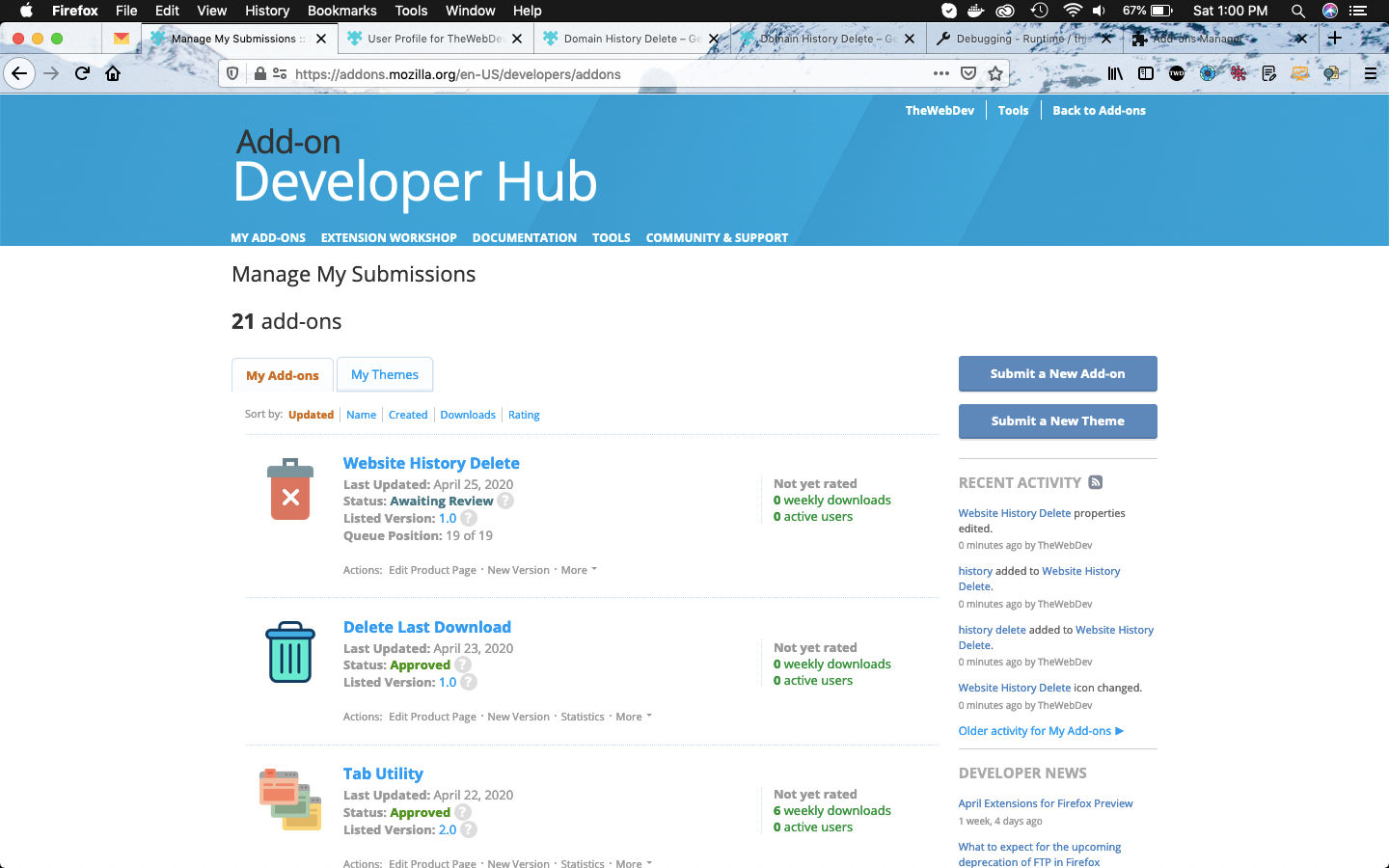Show help for Awaiting Review status
The height and width of the screenshot is (868, 1389).
(x=505, y=501)
